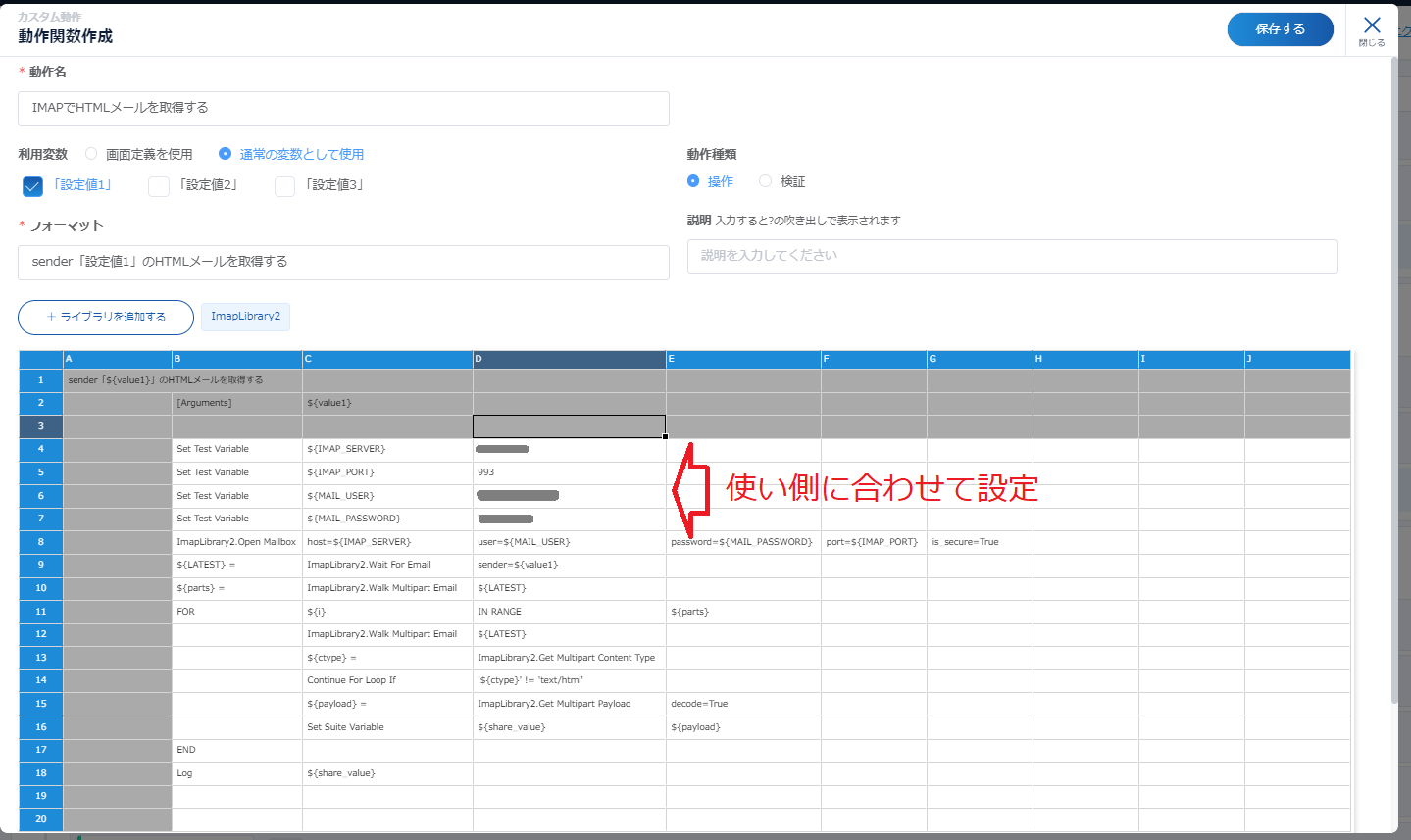Click the ${MAIL_PASSWORD} cell in row 7
Screen dimensions: 1411x840
click(387, 519)
